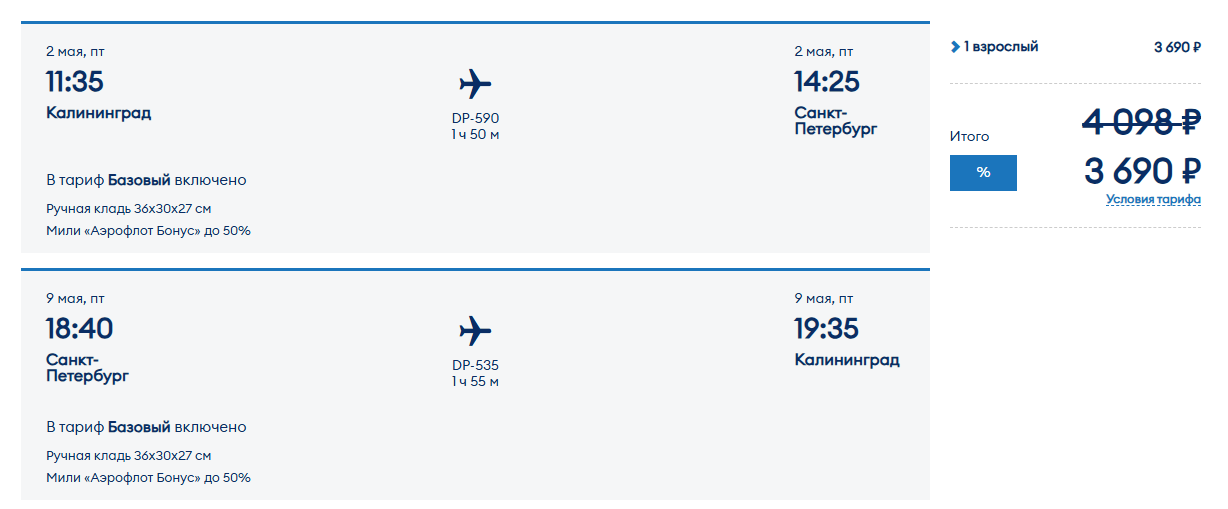This screenshot has width=1228, height=509.
Task: Click the discounted total 3 690 ₽
Action: click(x=1142, y=171)
